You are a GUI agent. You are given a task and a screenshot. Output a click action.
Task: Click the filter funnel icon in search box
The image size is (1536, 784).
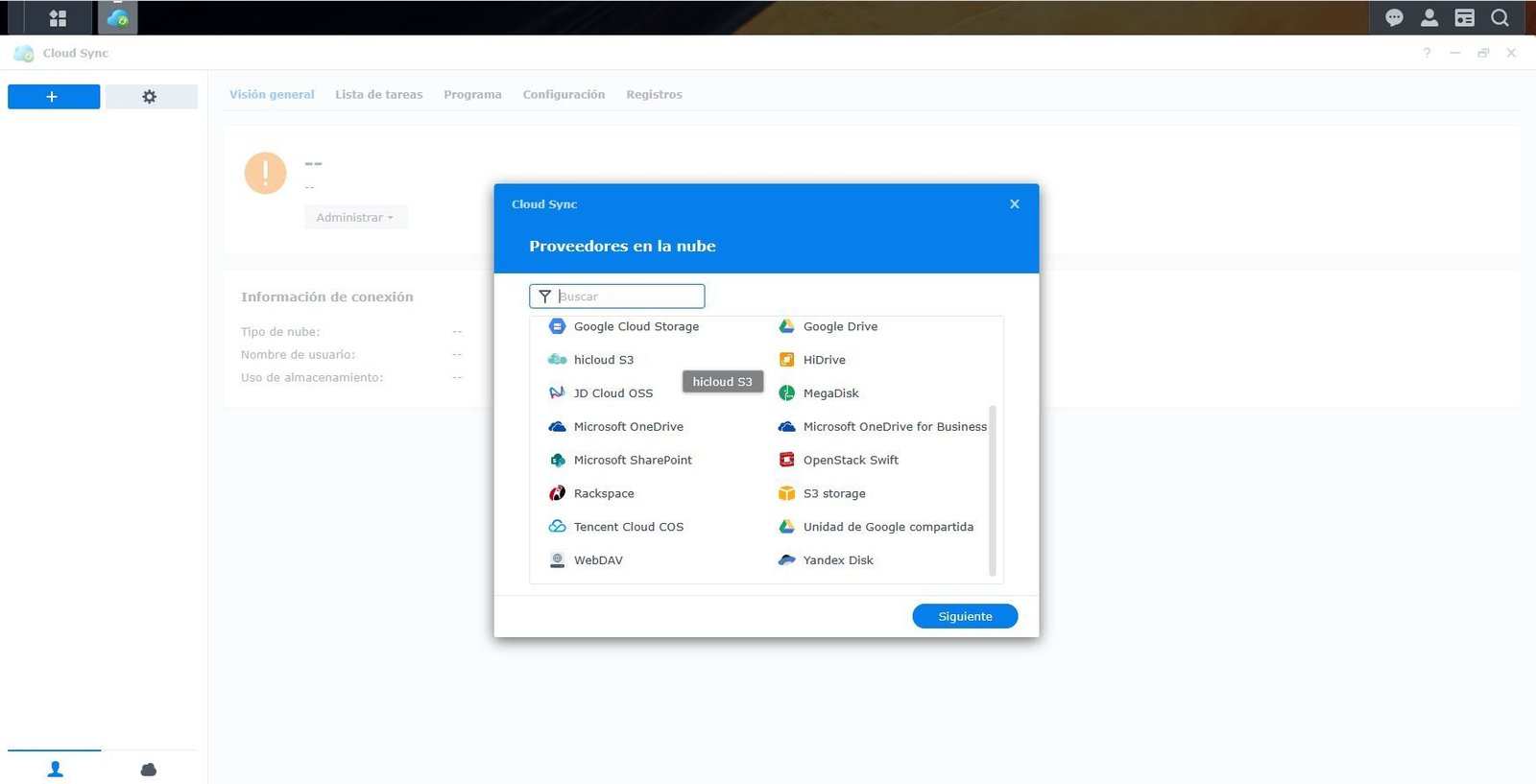pos(544,297)
